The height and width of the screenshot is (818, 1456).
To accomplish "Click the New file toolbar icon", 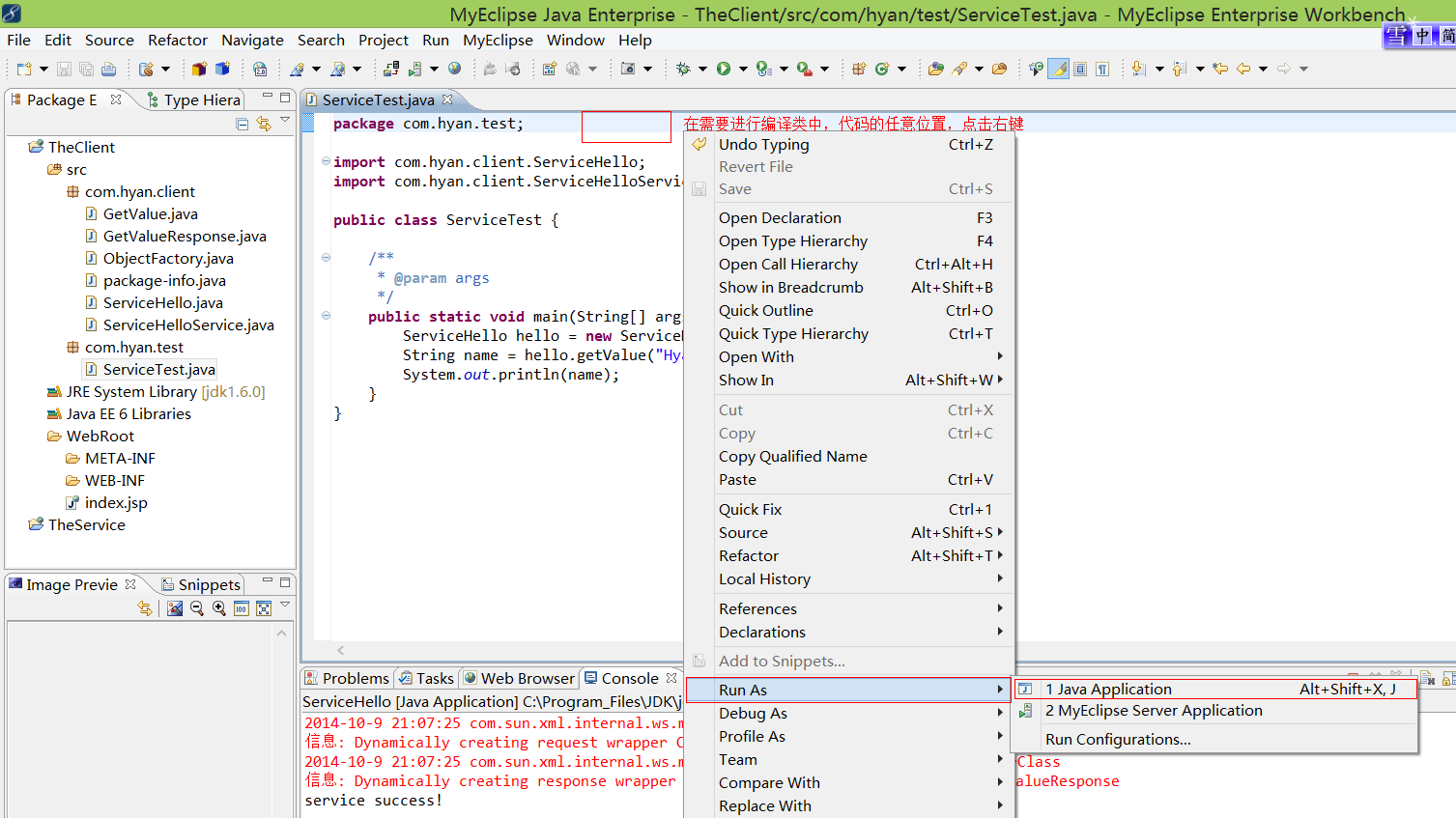I will [x=23, y=69].
